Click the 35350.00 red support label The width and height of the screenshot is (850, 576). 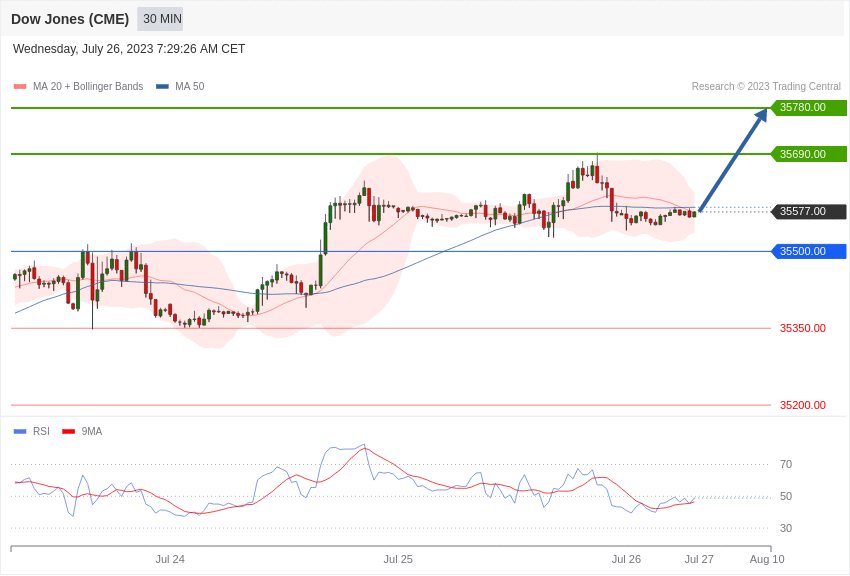[x=803, y=328]
